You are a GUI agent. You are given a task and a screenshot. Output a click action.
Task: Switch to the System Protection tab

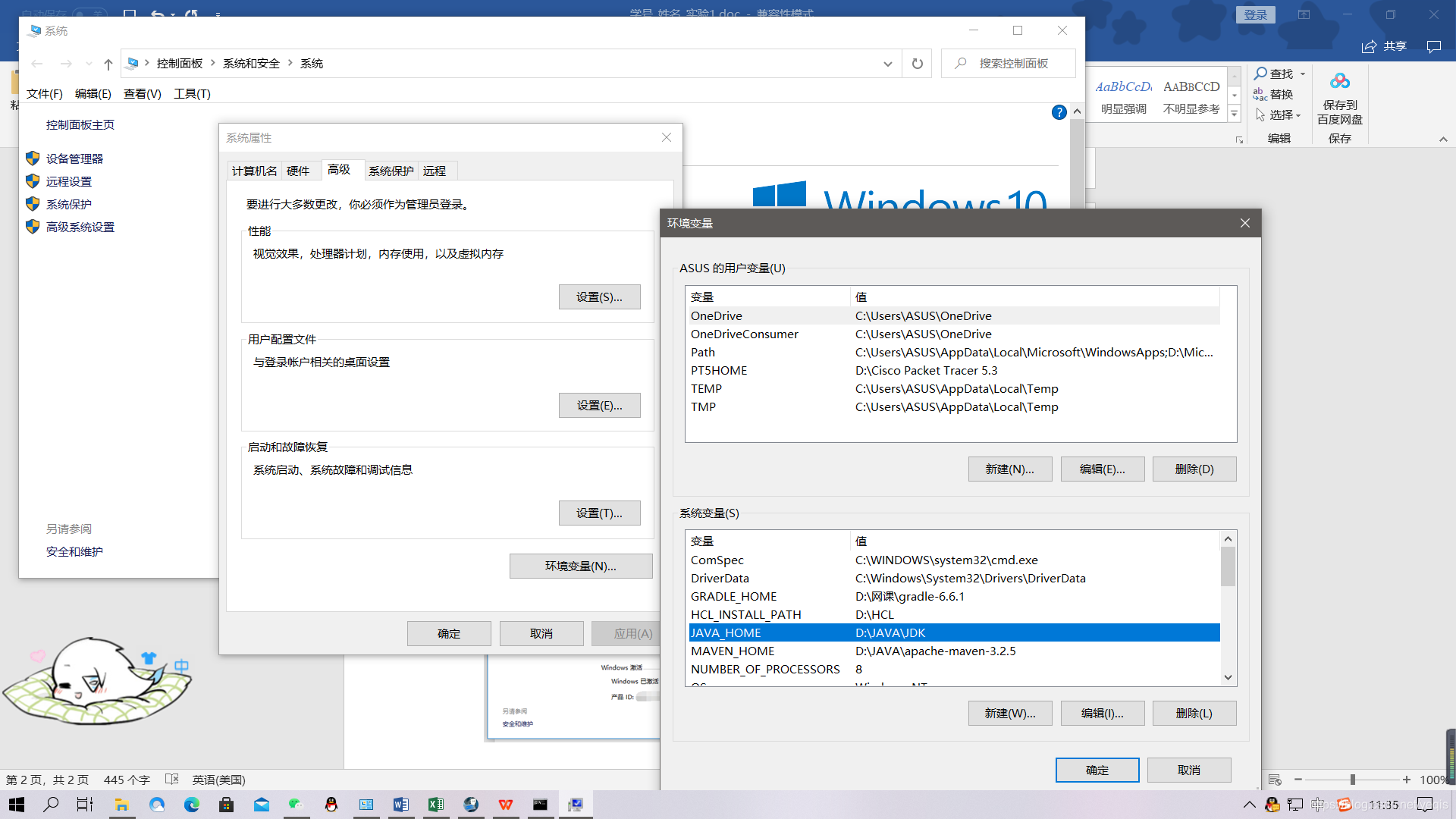click(x=391, y=171)
